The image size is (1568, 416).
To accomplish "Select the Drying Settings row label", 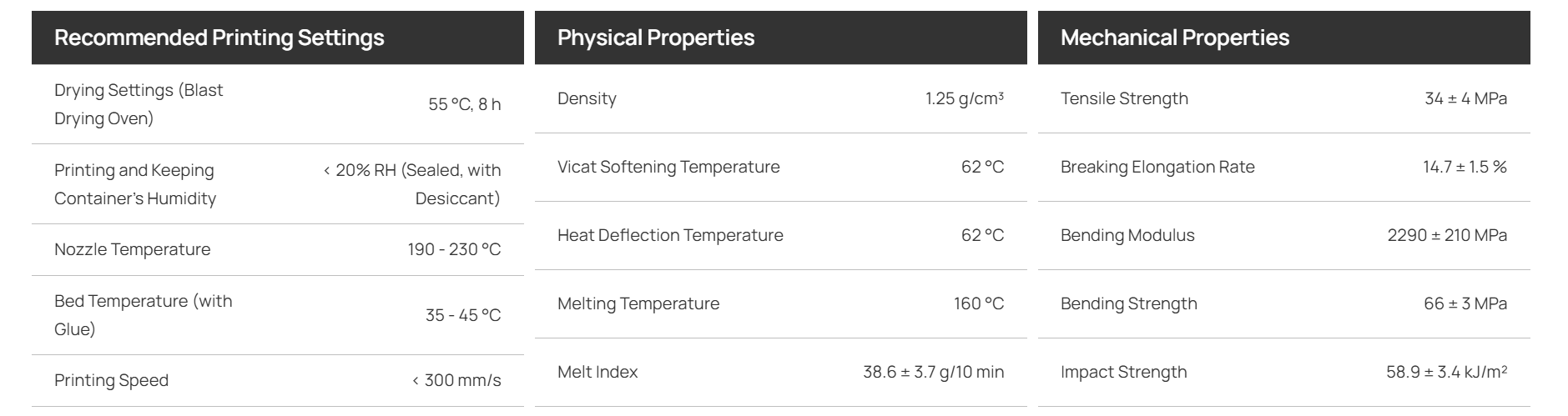I will click(x=139, y=104).
